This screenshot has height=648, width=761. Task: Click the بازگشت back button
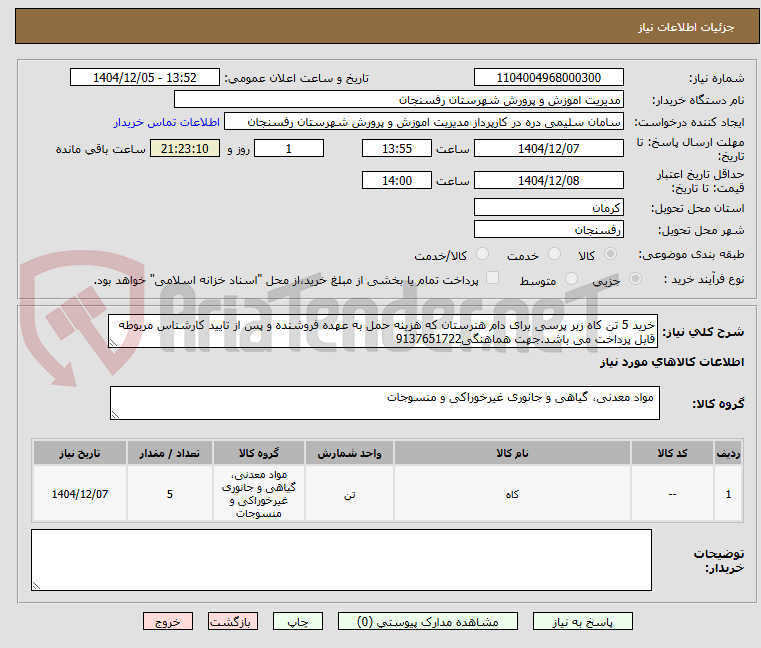point(233,621)
